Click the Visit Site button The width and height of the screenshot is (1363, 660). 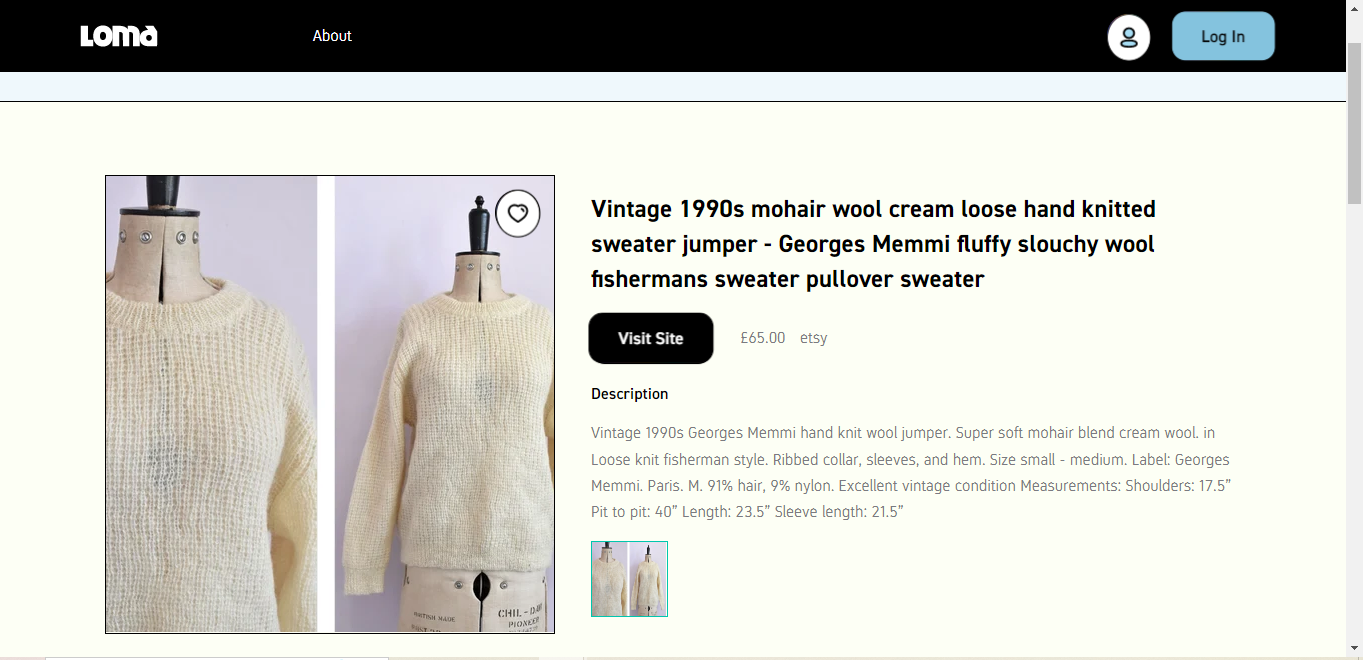coord(651,338)
